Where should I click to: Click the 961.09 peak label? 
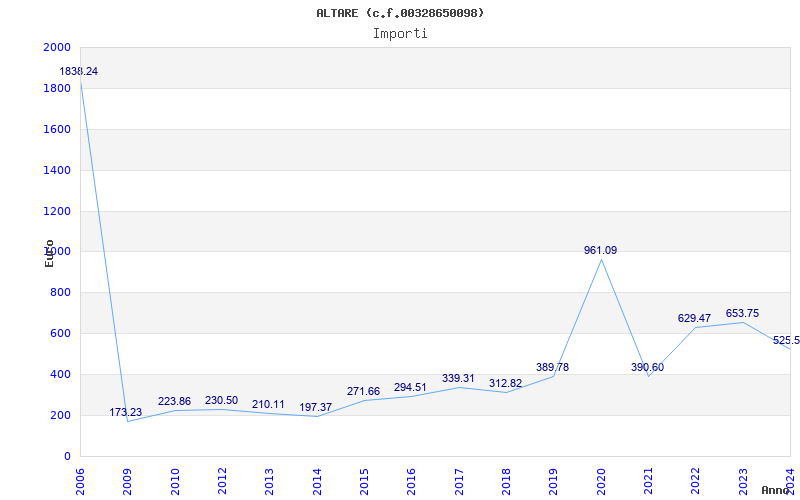pyautogui.click(x=601, y=251)
